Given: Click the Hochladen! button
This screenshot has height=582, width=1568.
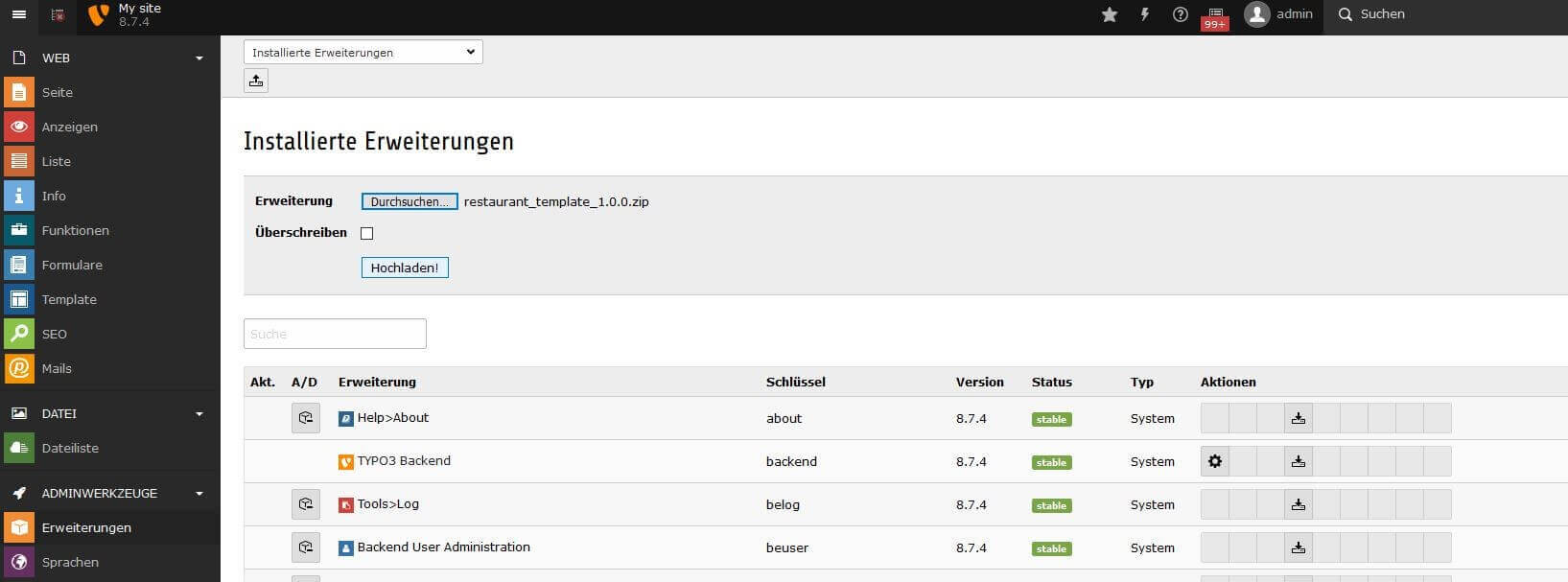Looking at the screenshot, I should click(405, 268).
